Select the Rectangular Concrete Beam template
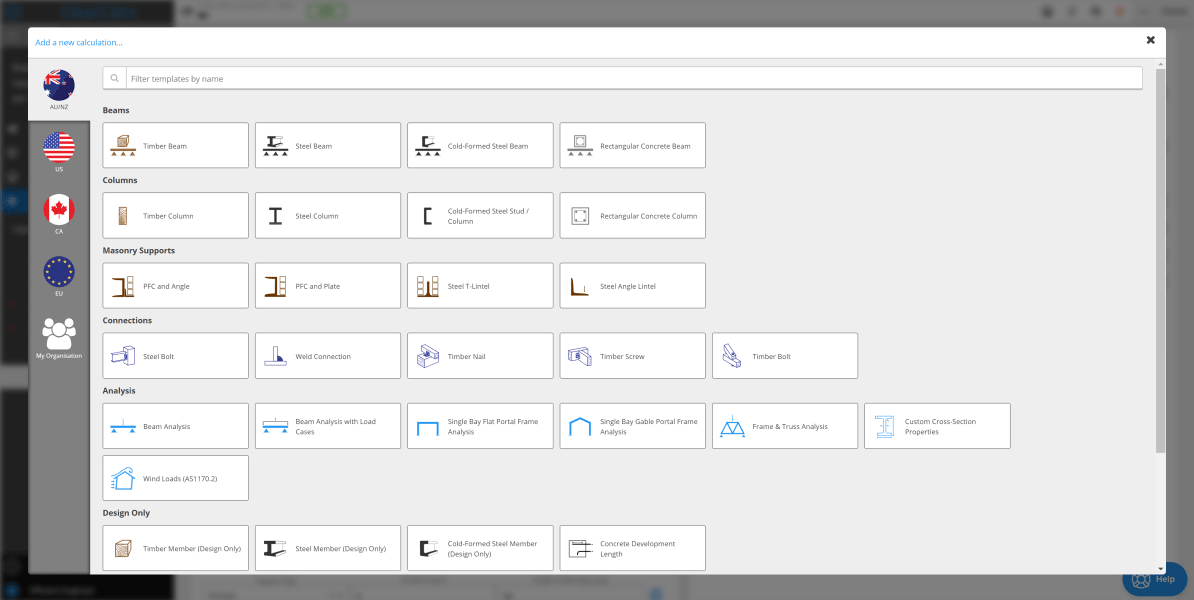This screenshot has height=600, width=1194. [632, 145]
